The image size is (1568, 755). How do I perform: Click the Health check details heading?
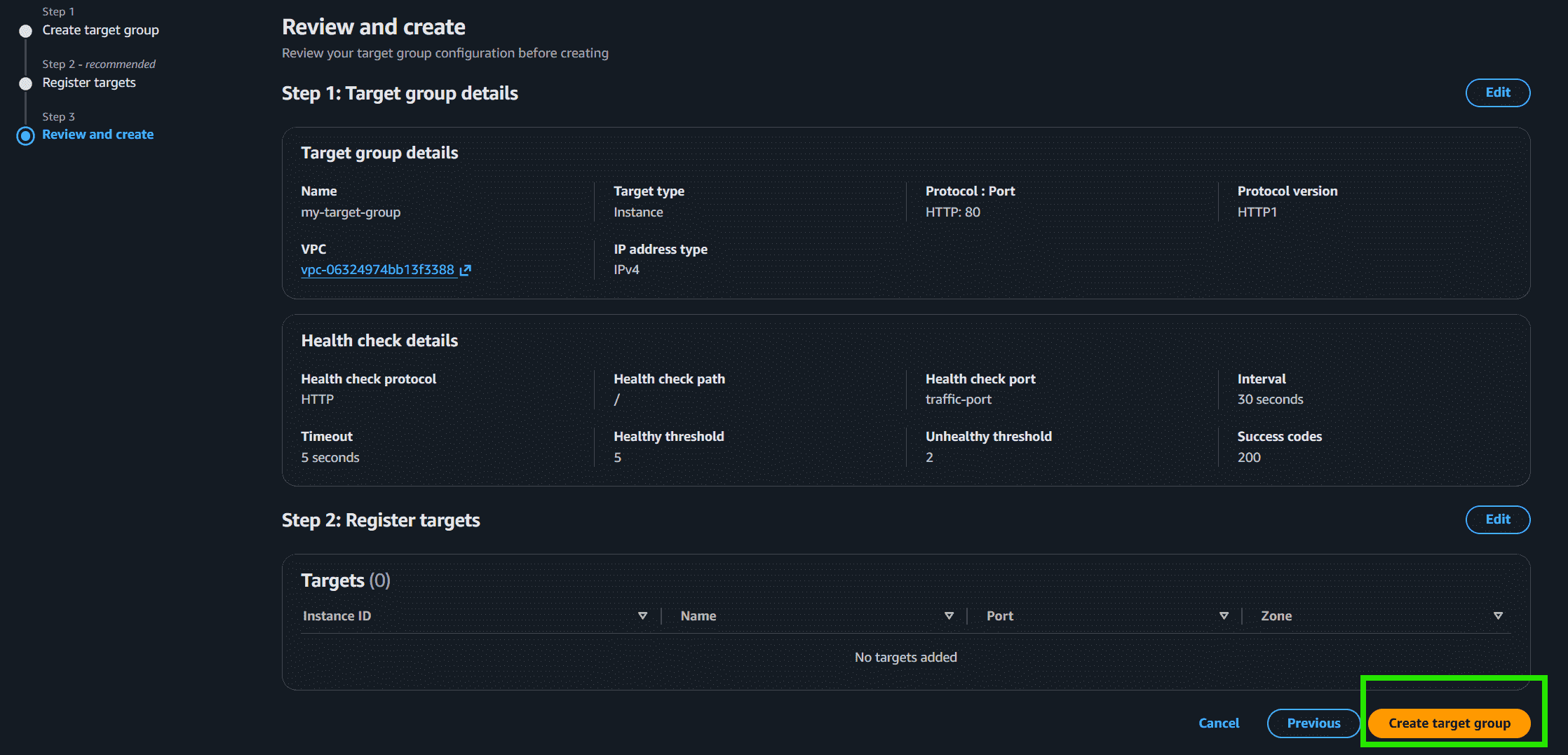coord(379,341)
